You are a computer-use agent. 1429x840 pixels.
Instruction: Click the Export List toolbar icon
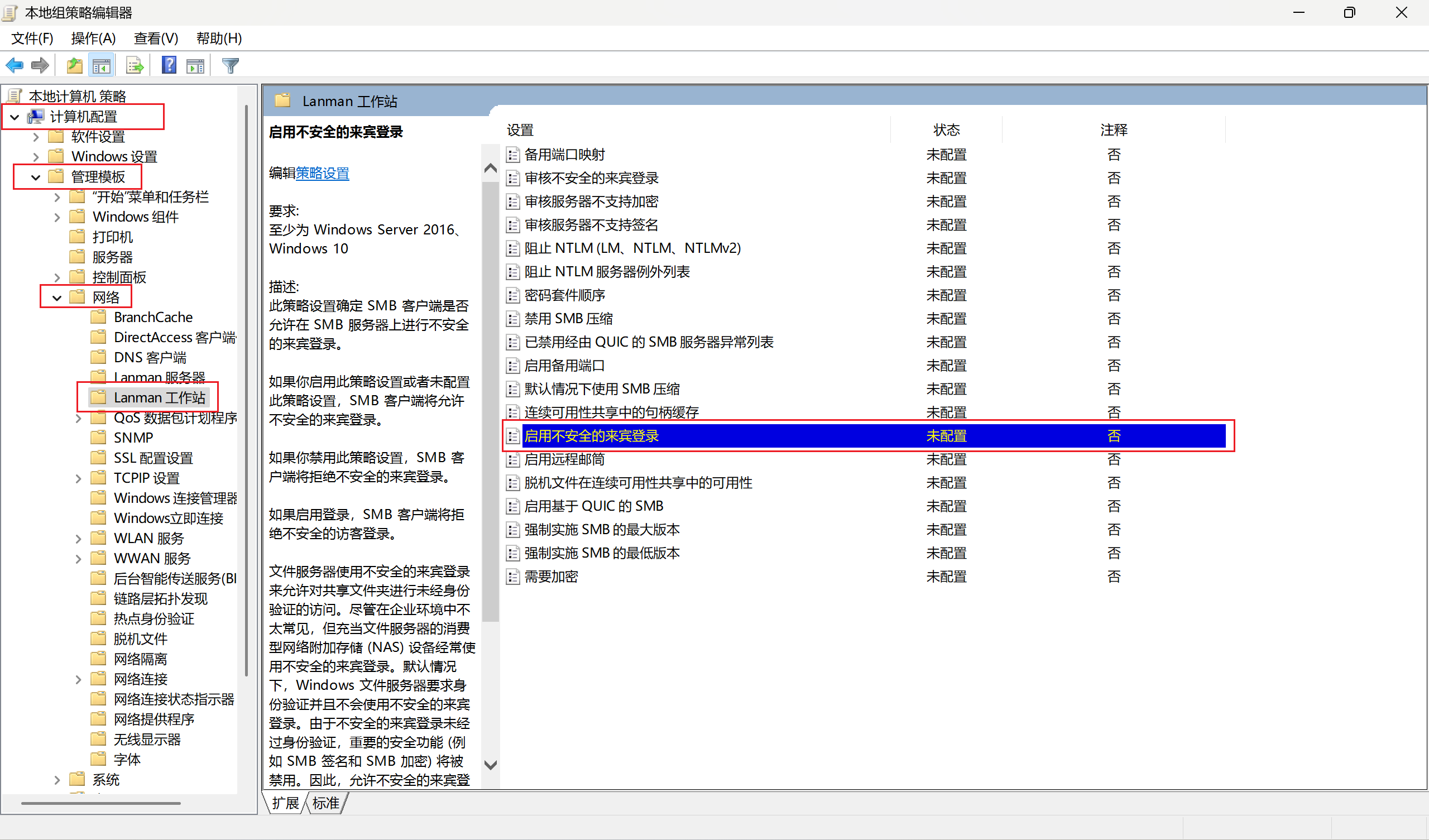[135, 66]
